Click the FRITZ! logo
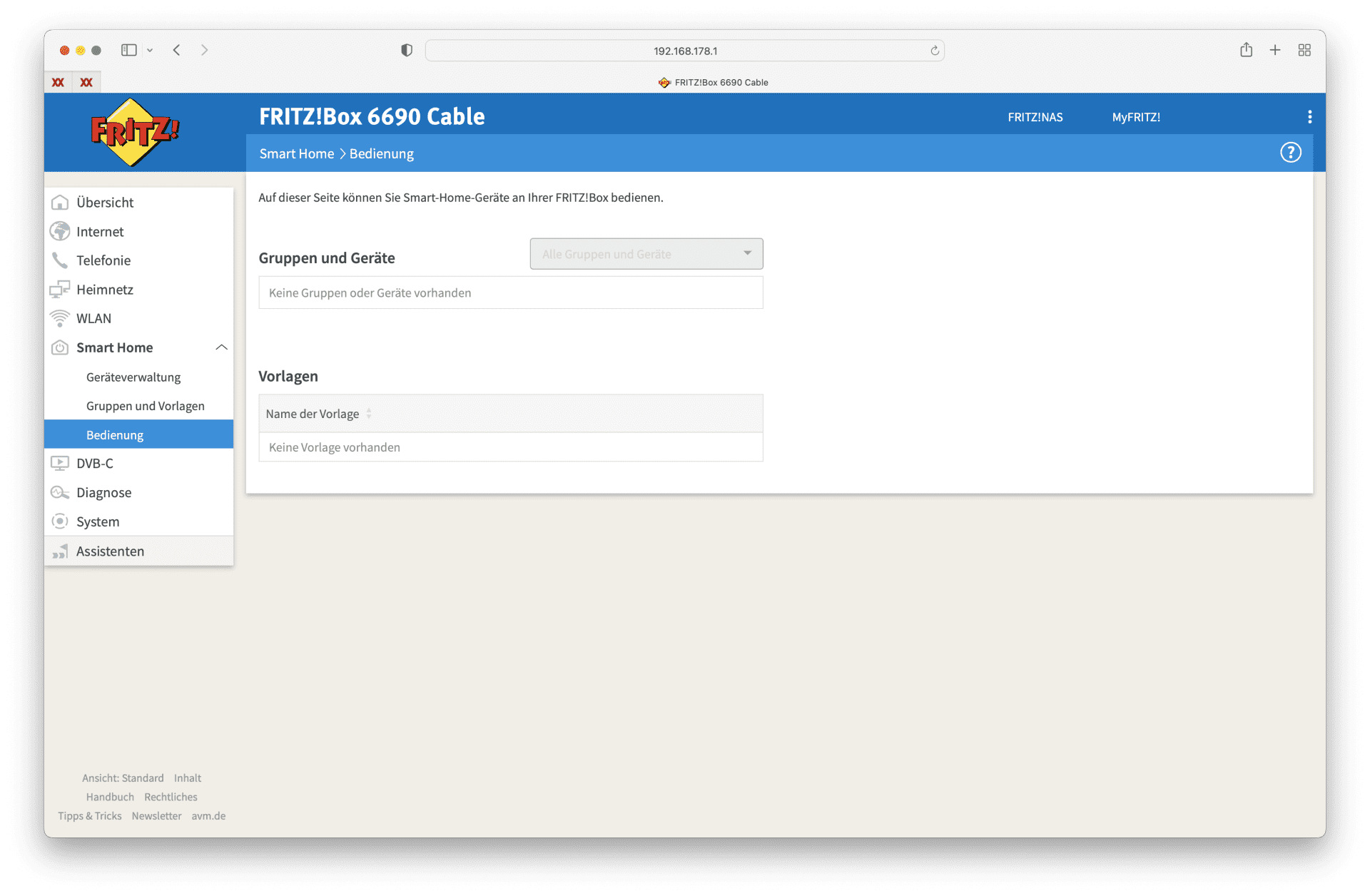 (134, 132)
